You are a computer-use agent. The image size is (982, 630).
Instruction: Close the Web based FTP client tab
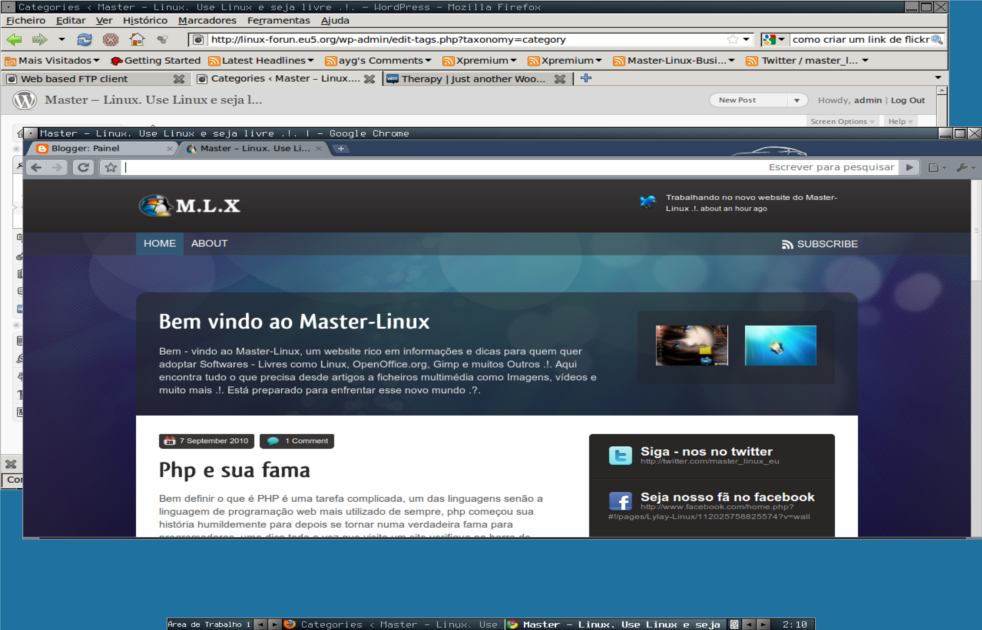179,79
